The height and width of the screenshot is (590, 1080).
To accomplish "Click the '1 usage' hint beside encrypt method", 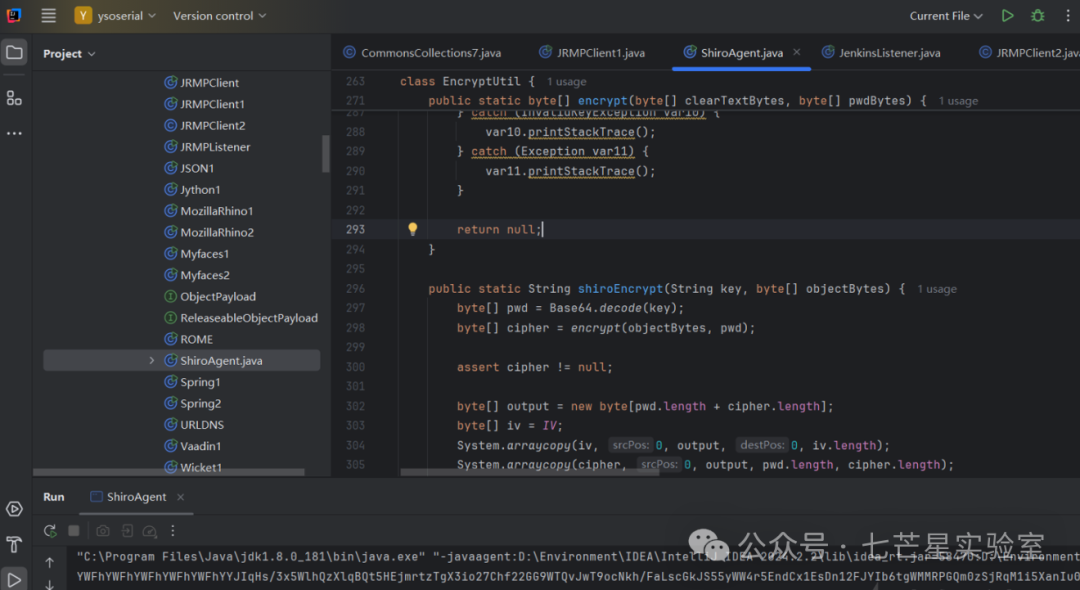I will [x=958, y=101].
